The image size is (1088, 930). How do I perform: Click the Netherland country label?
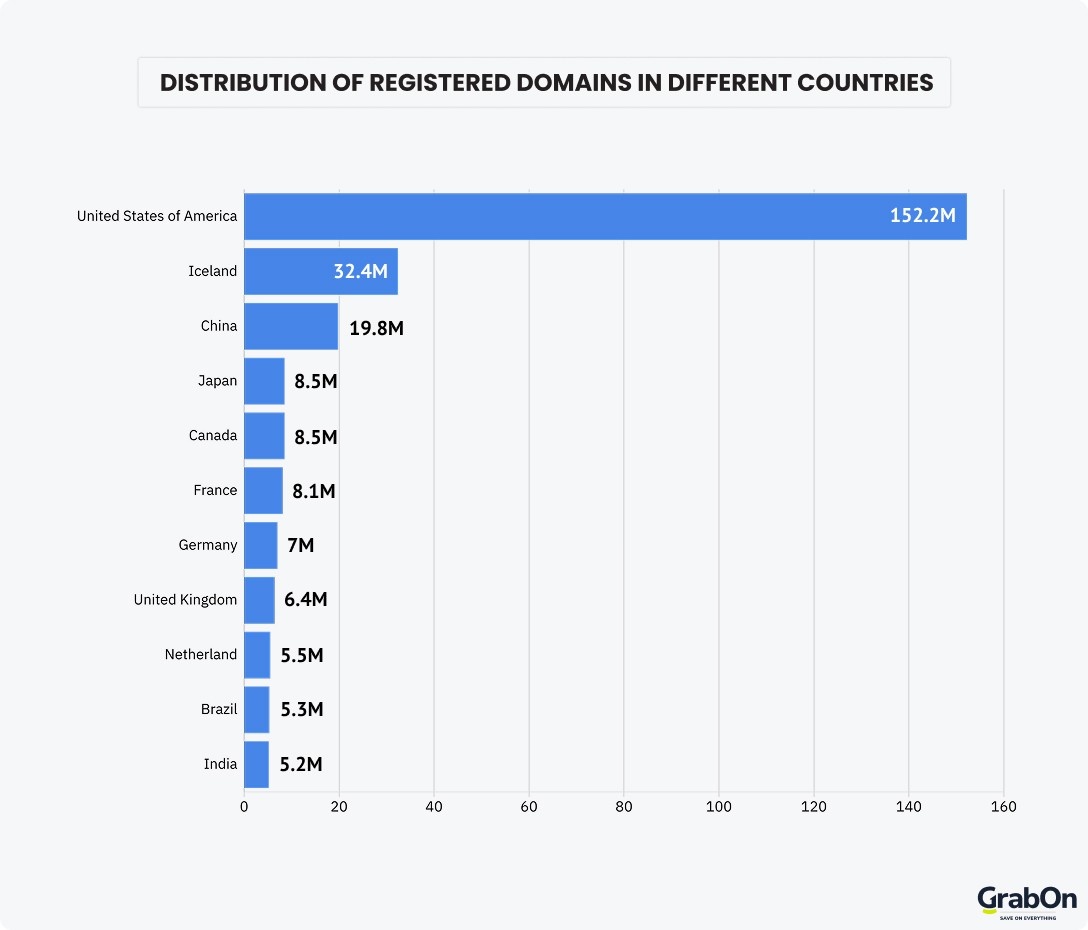(201, 654)
